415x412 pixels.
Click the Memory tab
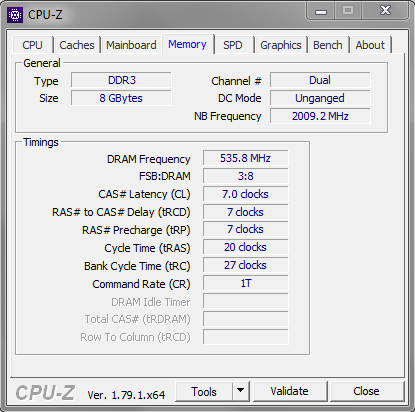(x=187, y=44)
